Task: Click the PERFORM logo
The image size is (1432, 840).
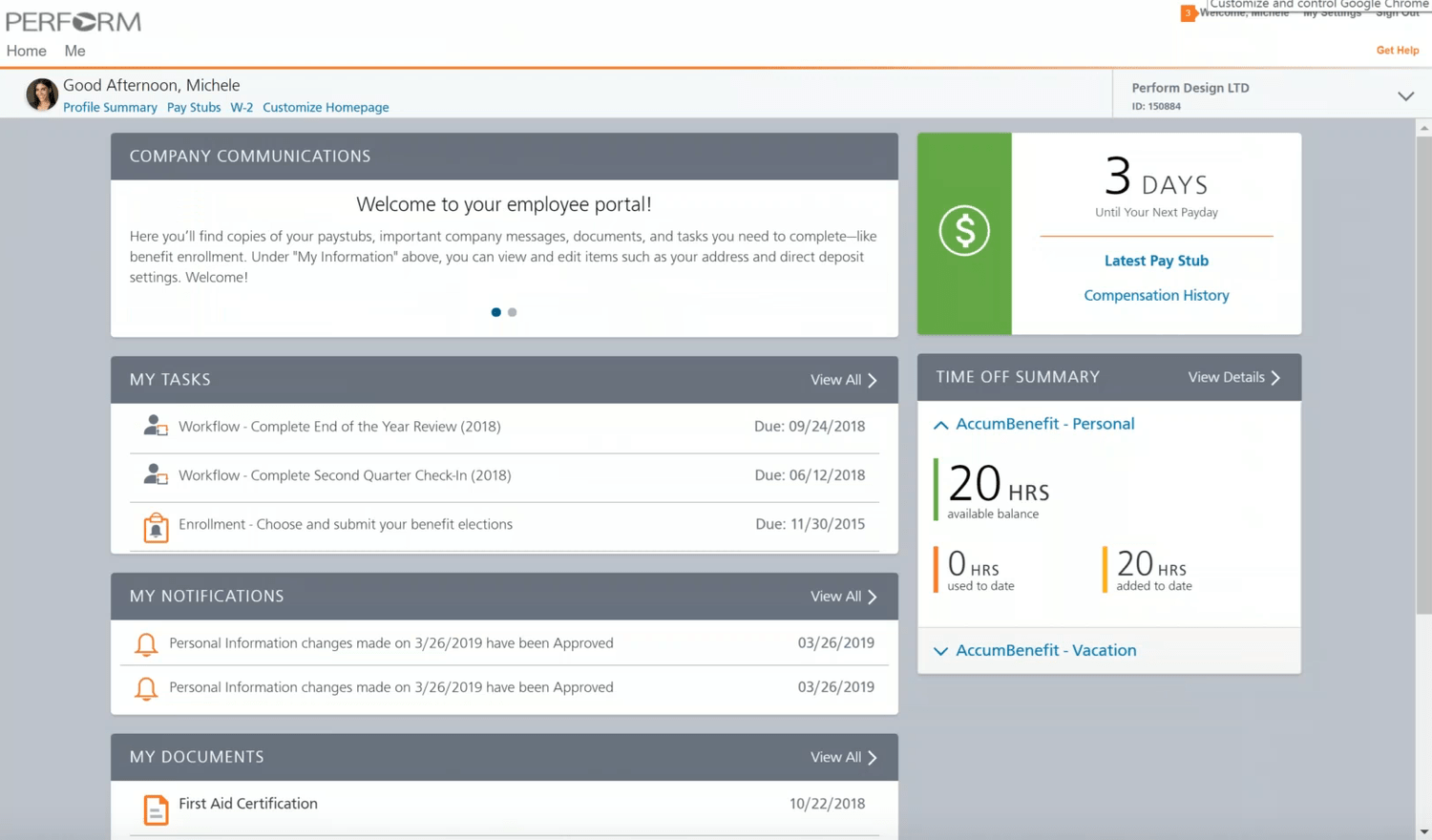Action: pyautogui.click(x=73, y=21)
